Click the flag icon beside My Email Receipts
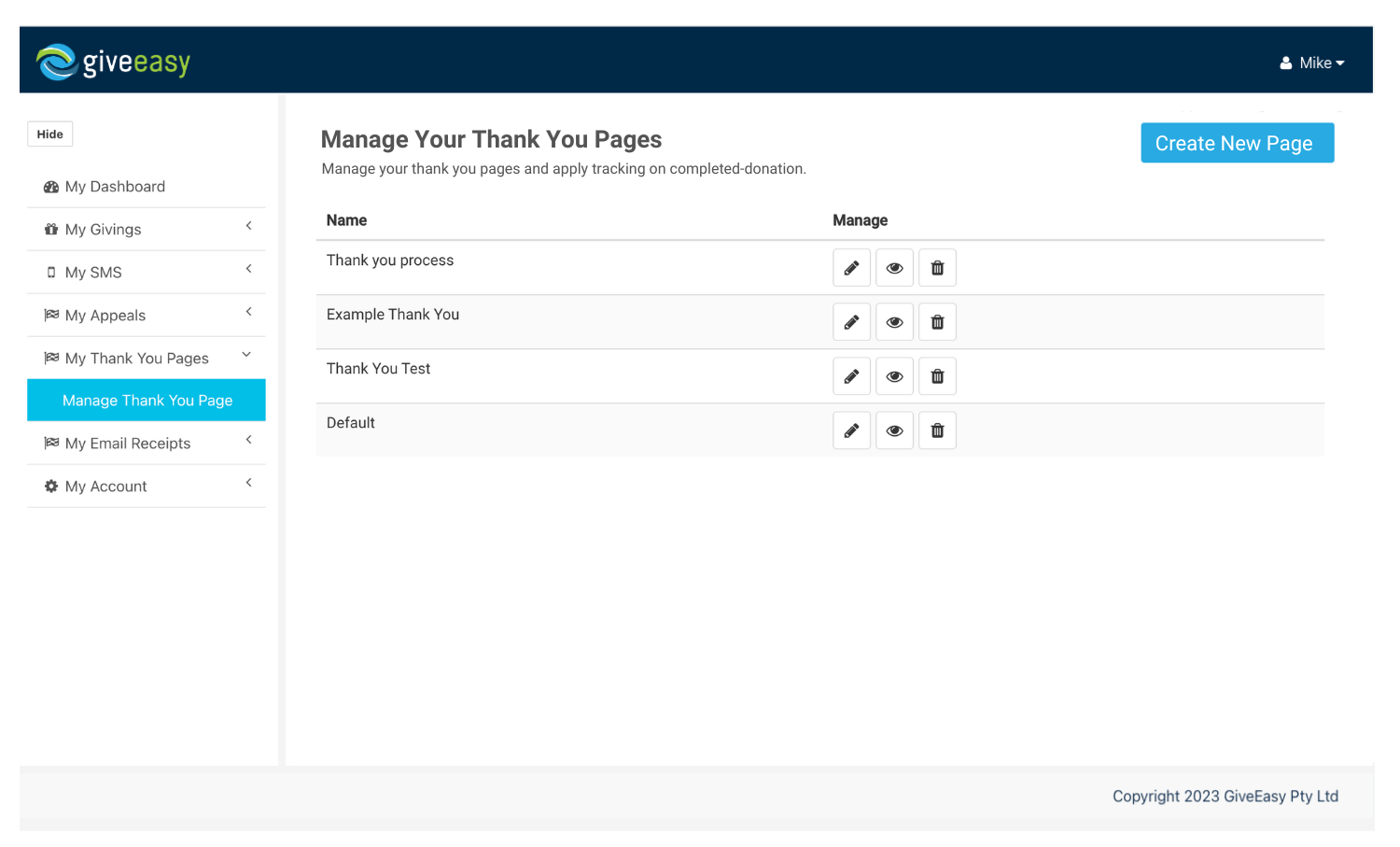Viewport: 1400px width, 847px height. [51, 444]
